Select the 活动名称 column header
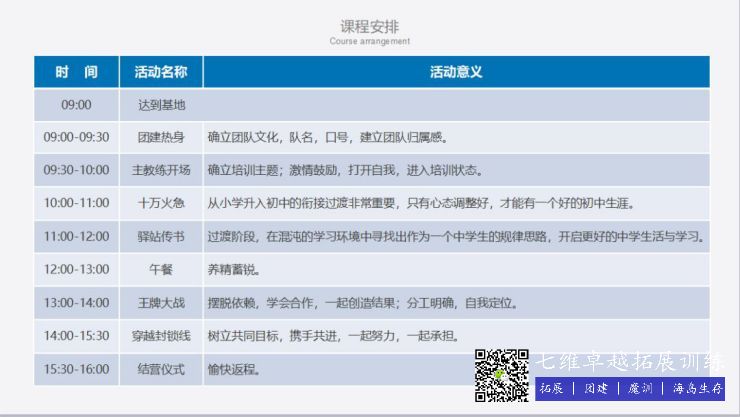This screenshot has height=417, width=740. coord(160,72)
